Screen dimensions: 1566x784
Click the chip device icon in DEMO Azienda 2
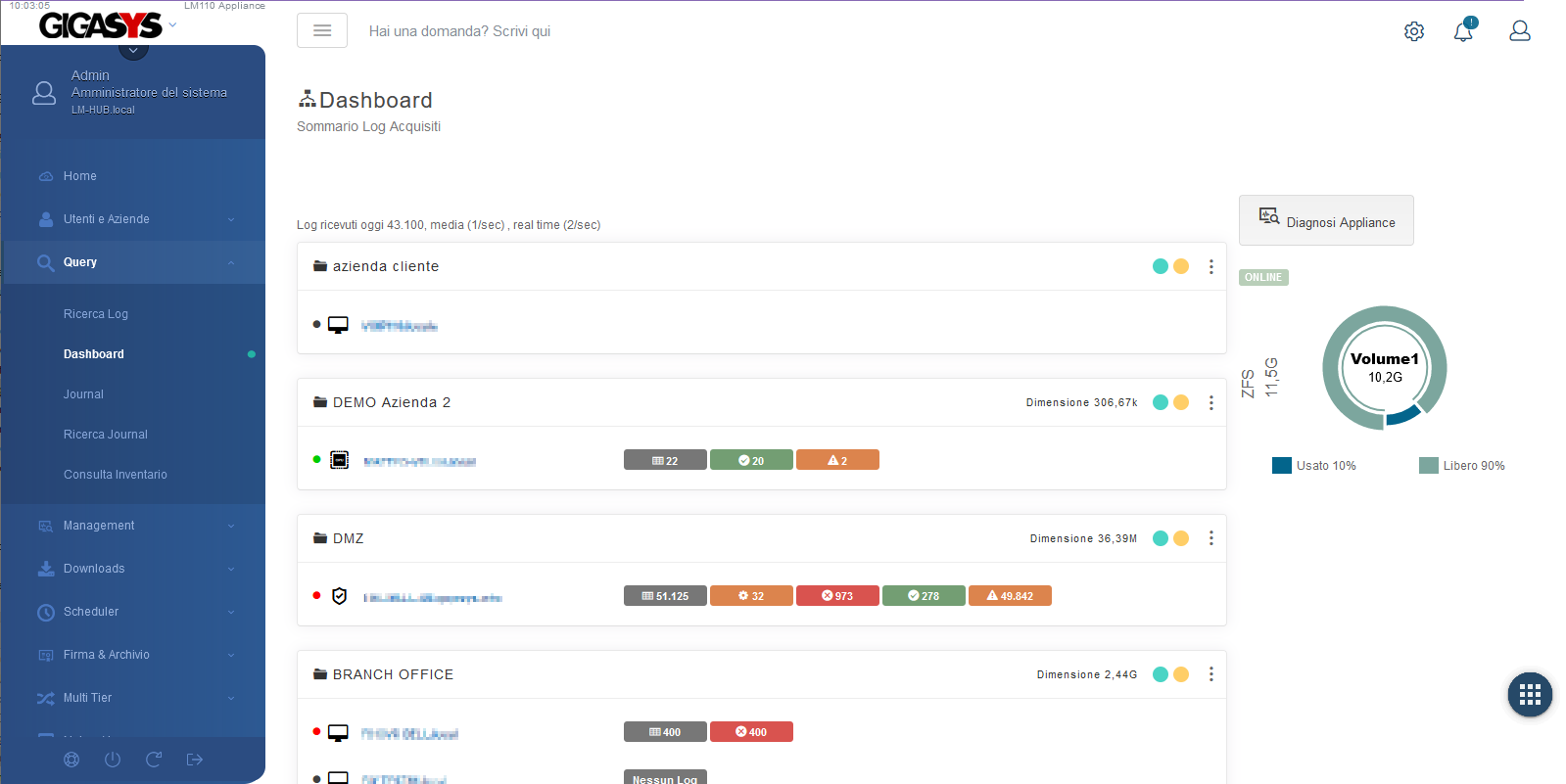pos(339,460)
